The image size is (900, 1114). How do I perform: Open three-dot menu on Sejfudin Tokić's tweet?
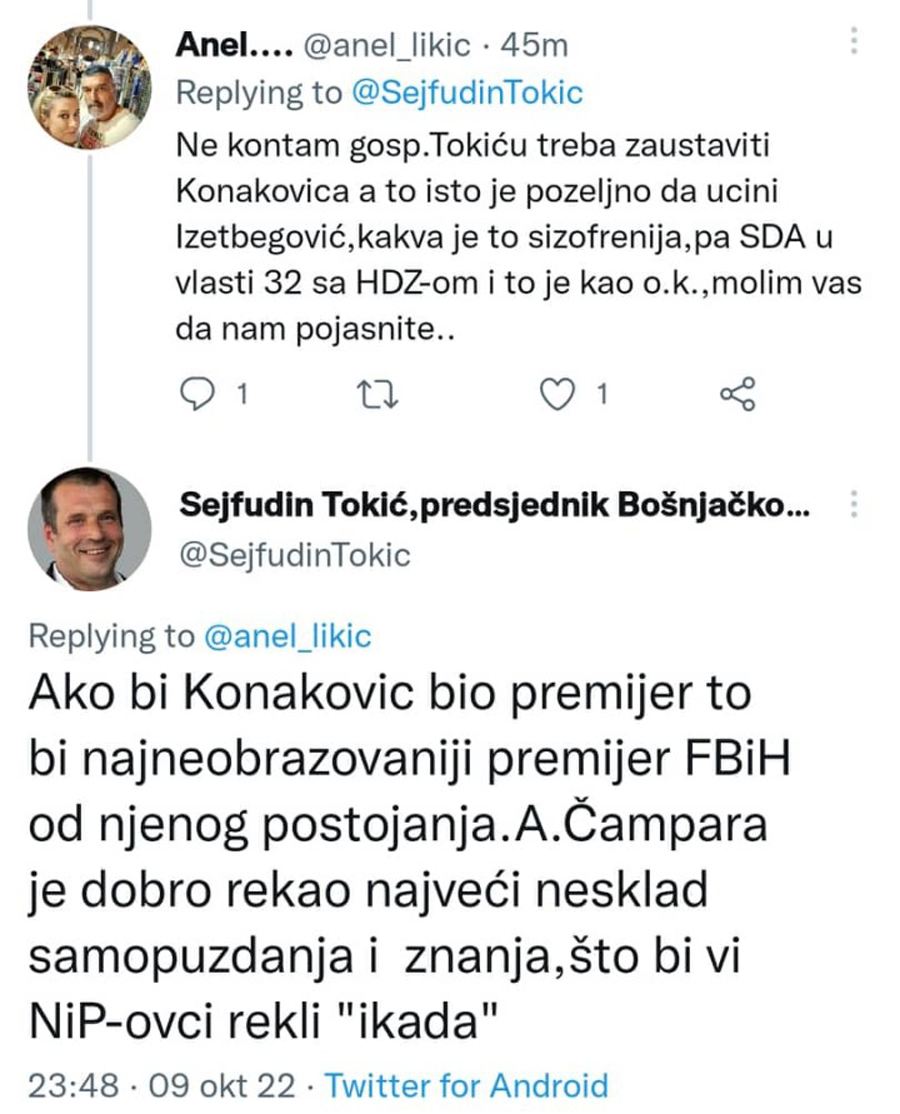(x=853, y=504)
